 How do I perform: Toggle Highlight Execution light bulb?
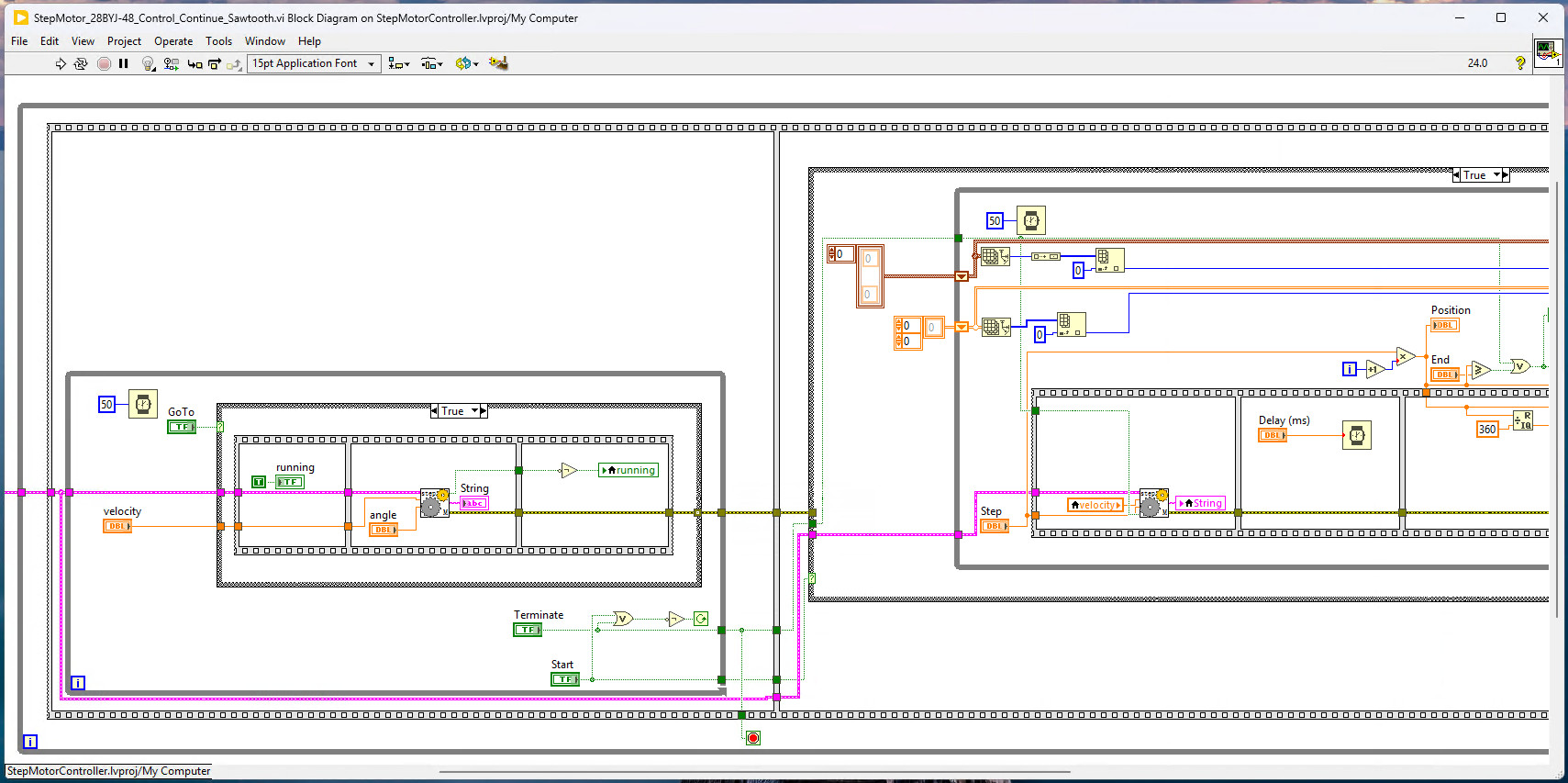click(148, 63)
